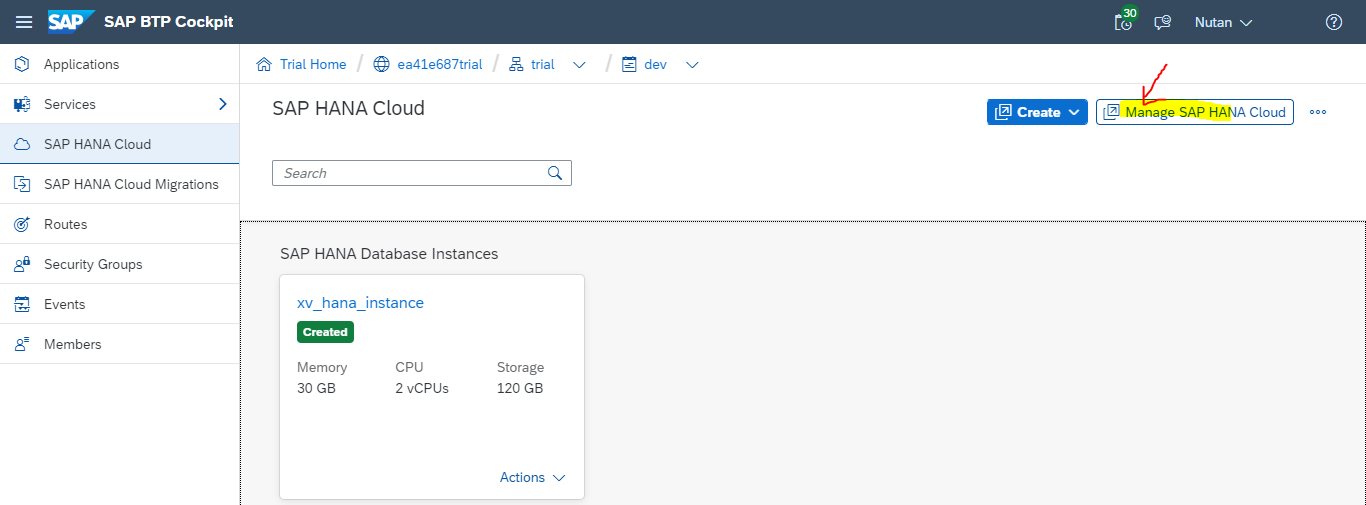Open the feedback chat icon
Image resolution: width=1366 pixels, height=505 pixels.
1162,22
